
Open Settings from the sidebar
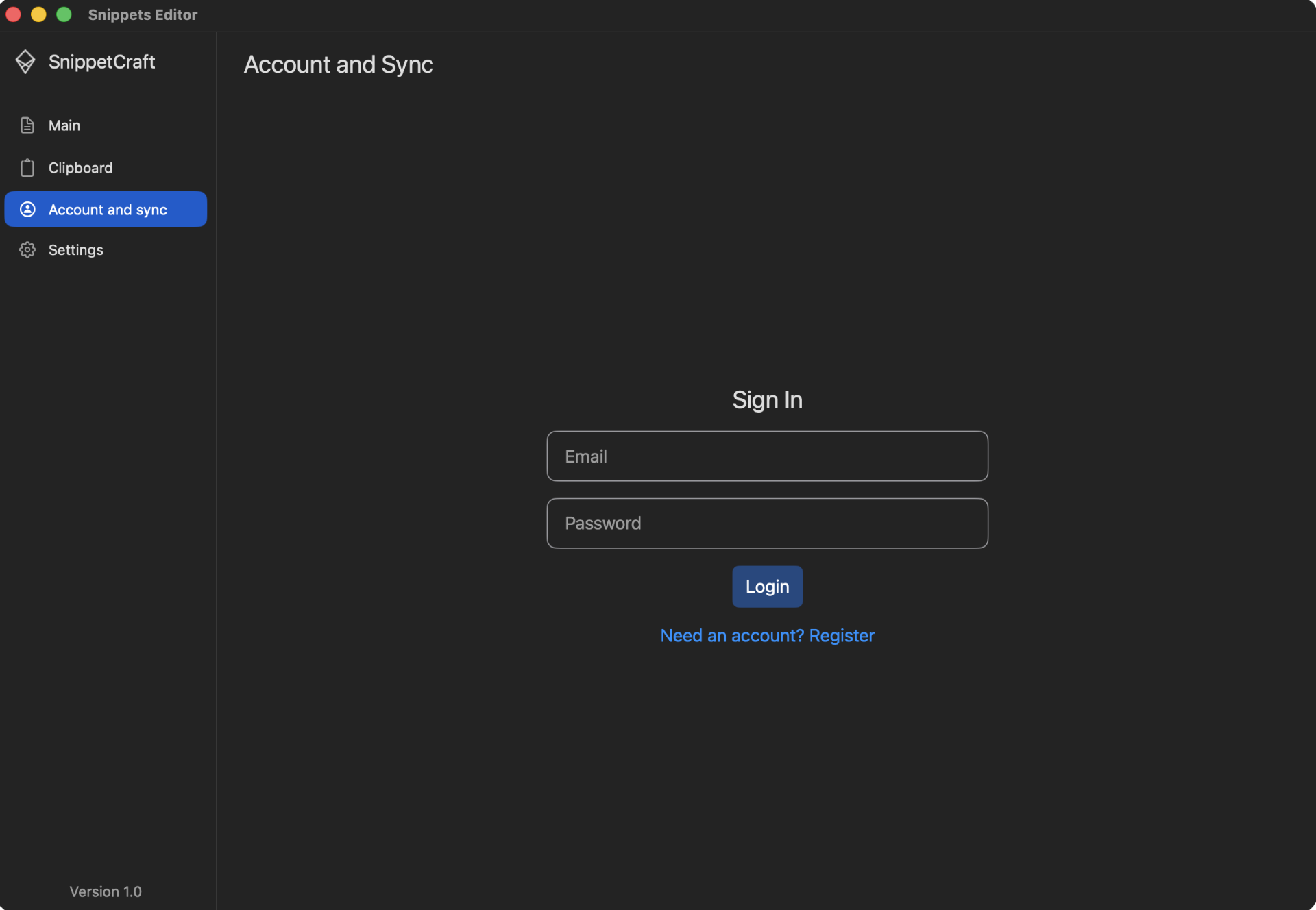tap(106, 250)
